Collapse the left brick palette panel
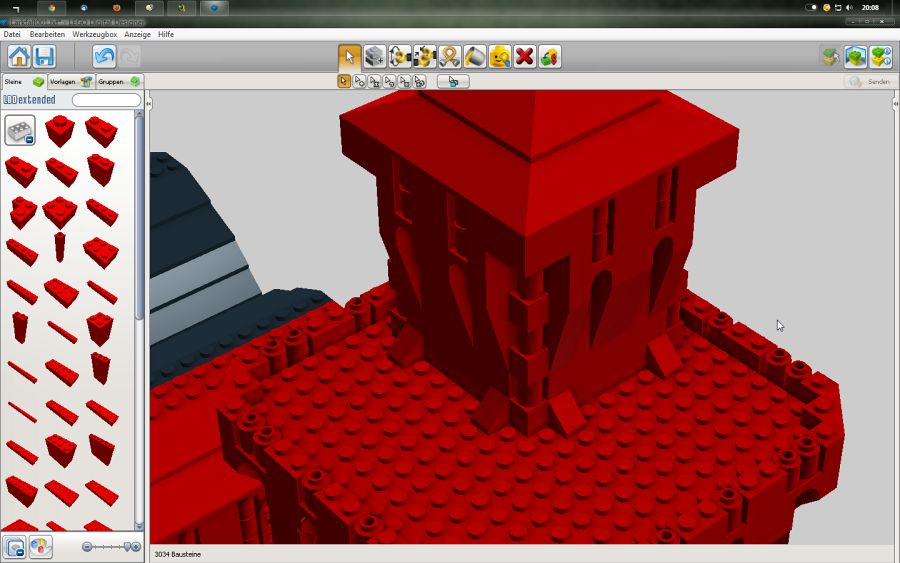 coord(149,104)
